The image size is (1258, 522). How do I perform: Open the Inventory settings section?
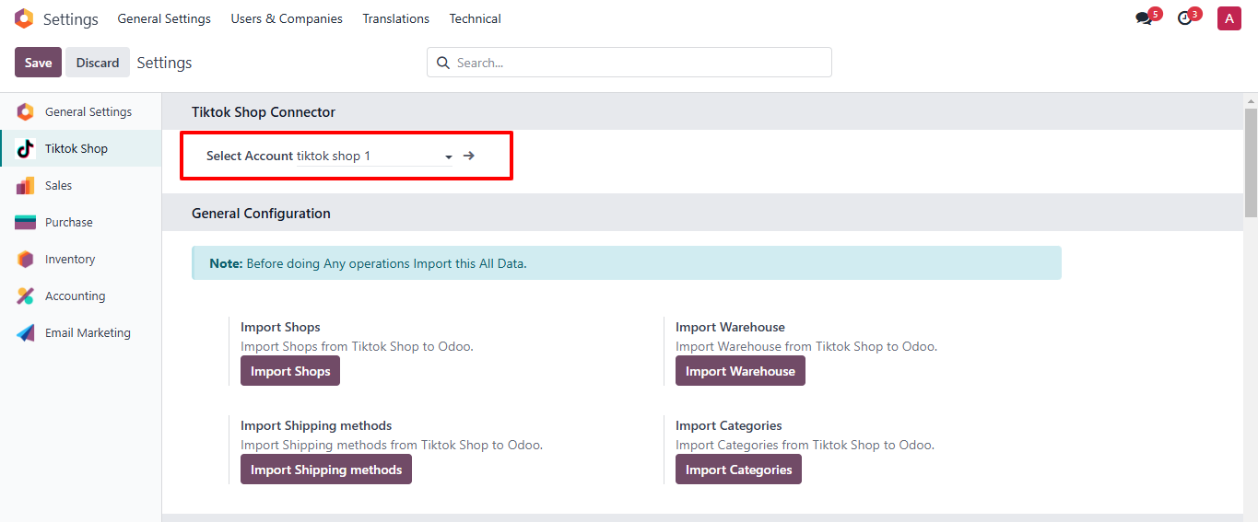[x=69, y=260]
